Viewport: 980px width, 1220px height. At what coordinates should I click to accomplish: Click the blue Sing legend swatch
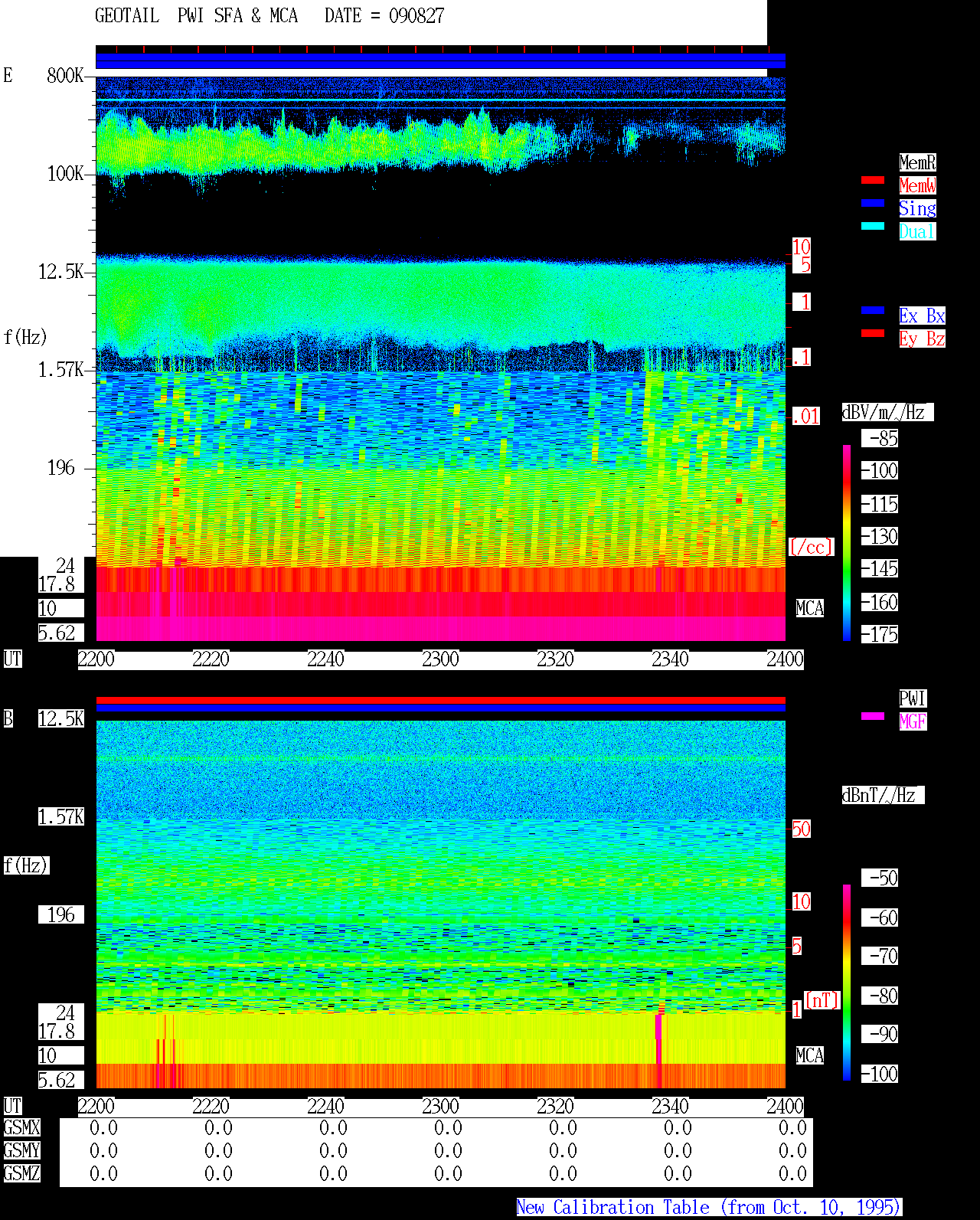coord(873,203)
